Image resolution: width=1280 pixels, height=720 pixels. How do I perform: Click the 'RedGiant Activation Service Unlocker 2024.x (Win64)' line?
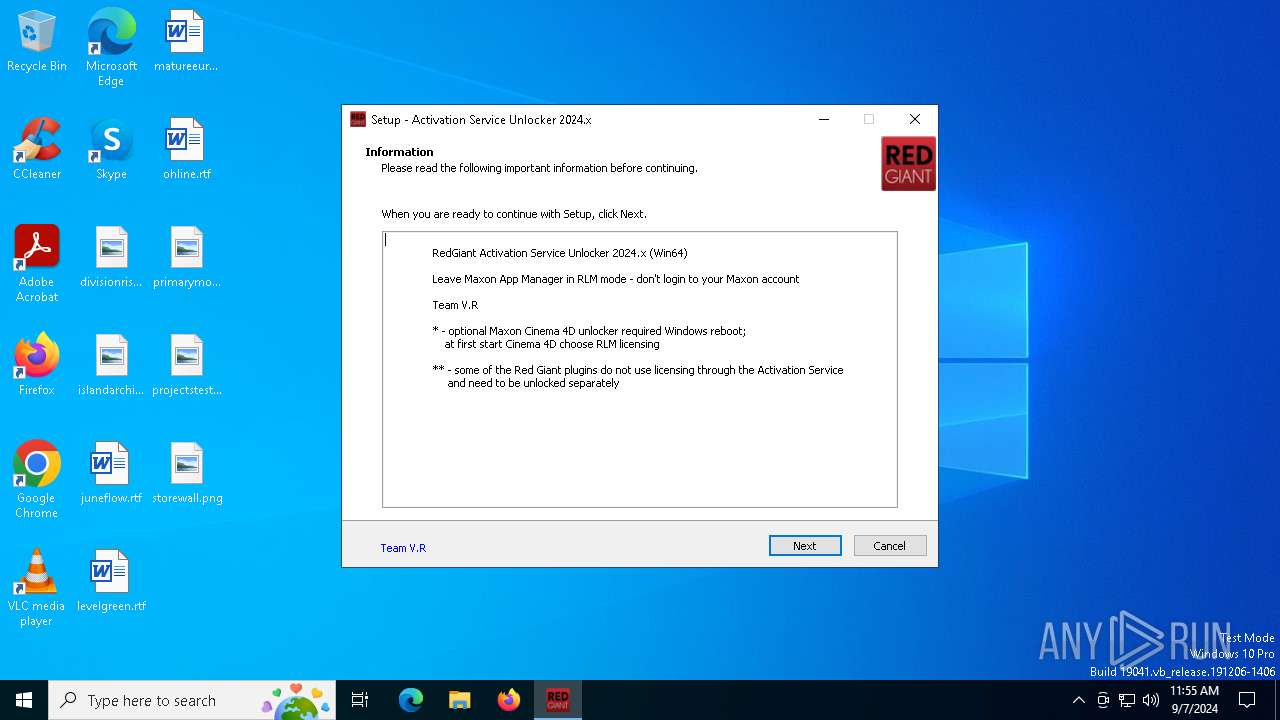pos(560,253)
